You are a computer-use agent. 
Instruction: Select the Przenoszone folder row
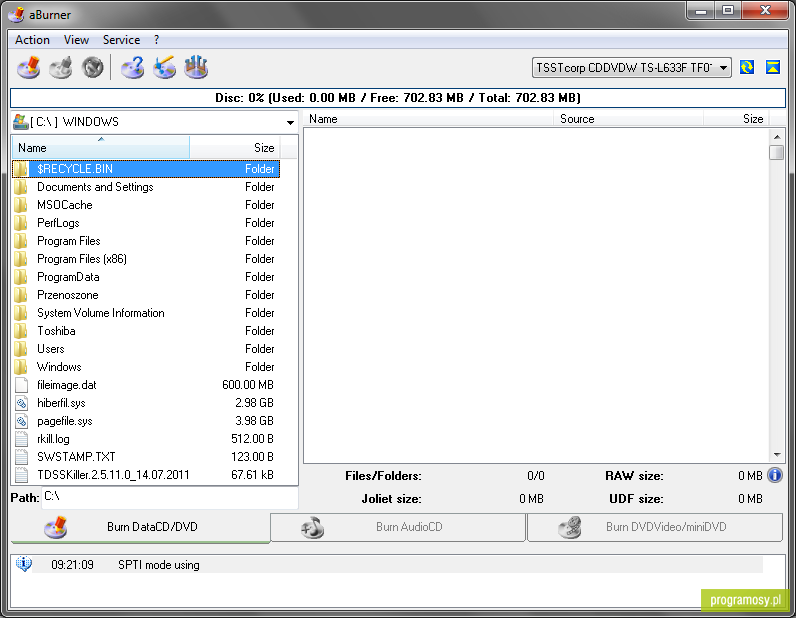[x=146, y=295]
